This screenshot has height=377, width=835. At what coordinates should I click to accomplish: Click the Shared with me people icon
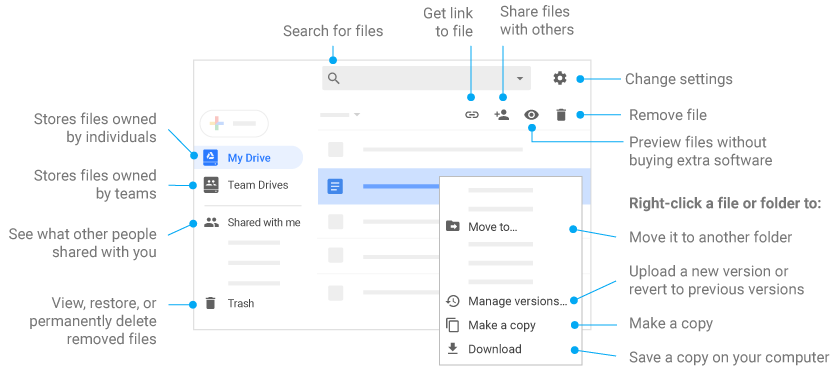click(x=211, y=223)
